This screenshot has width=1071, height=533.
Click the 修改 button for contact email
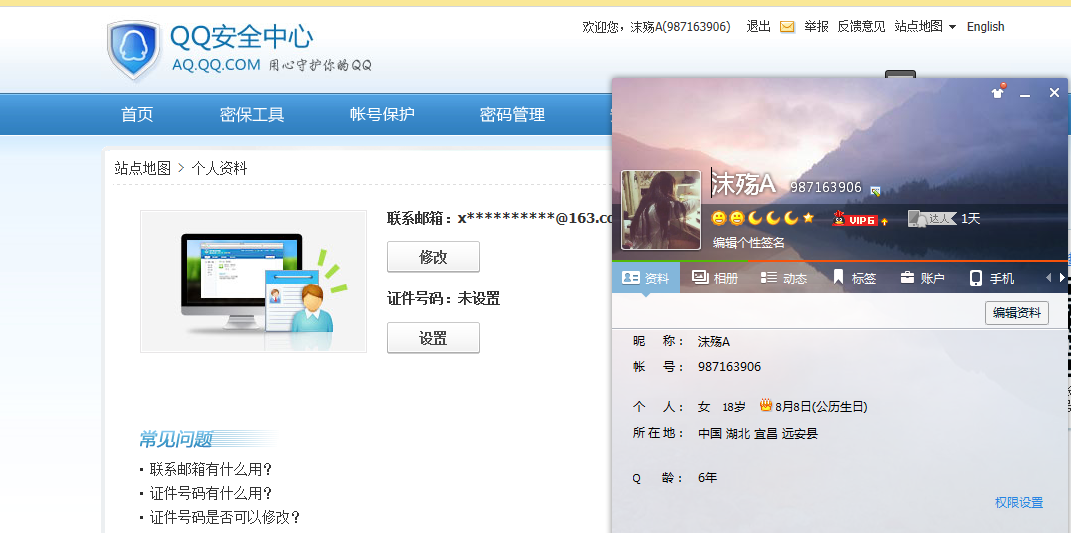pyautogui.click(x=433, y=257)
